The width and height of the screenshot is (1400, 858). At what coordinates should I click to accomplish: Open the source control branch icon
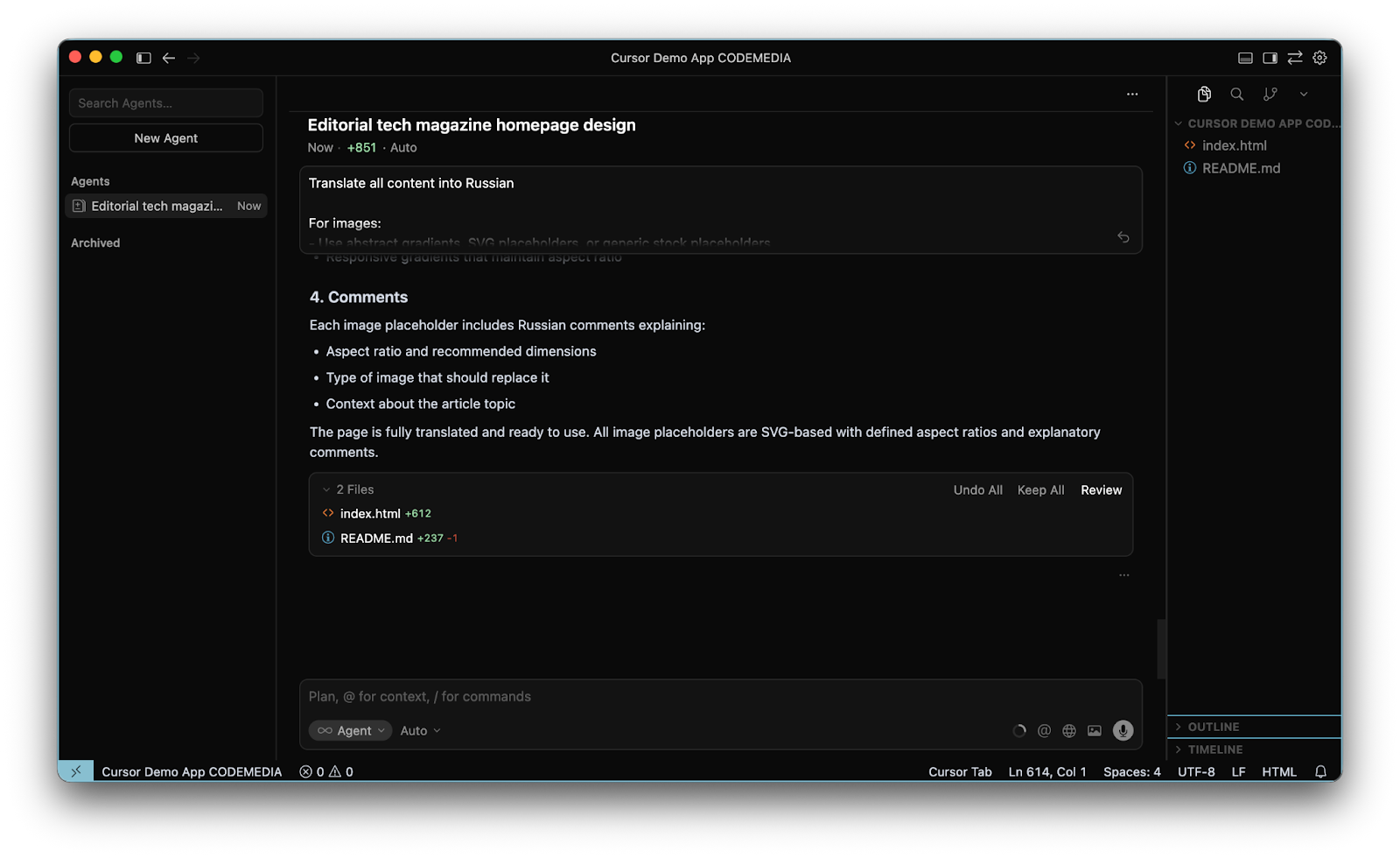click(x=1270, y=94)
